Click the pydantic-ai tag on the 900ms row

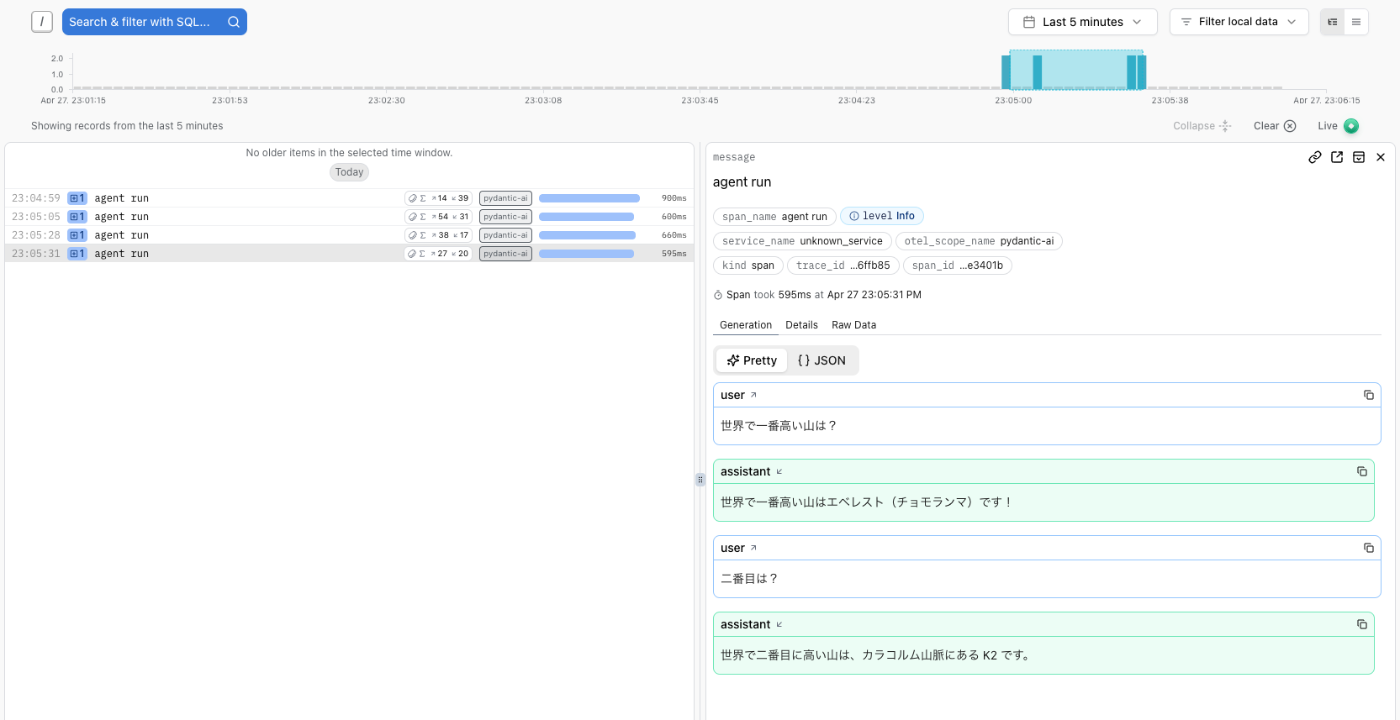(505, 198)
